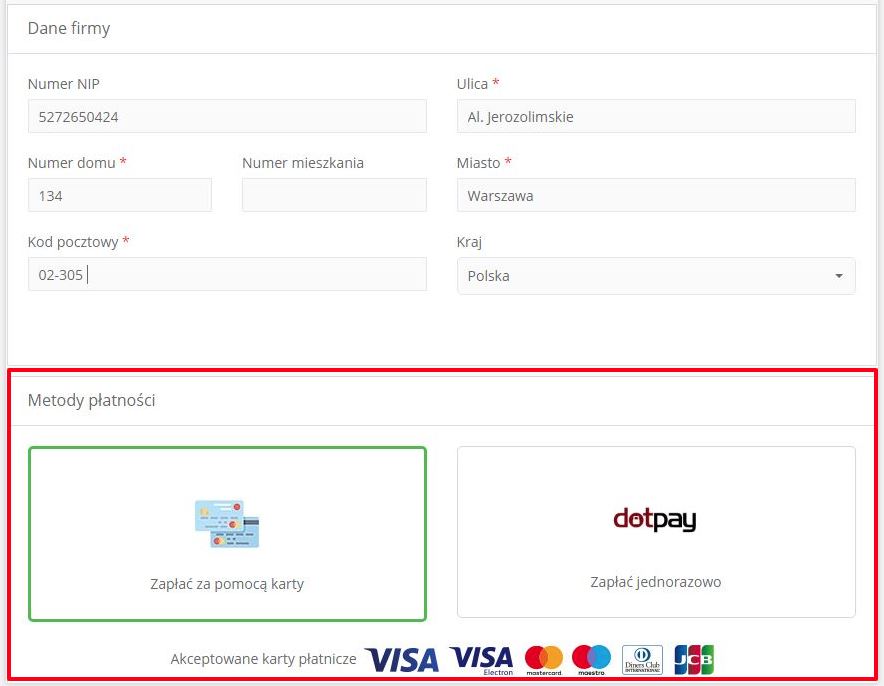This screenshot has width=884, height=686.
Task: Click the Kraj dropdown arrow
Action: [x=839, y=276]
